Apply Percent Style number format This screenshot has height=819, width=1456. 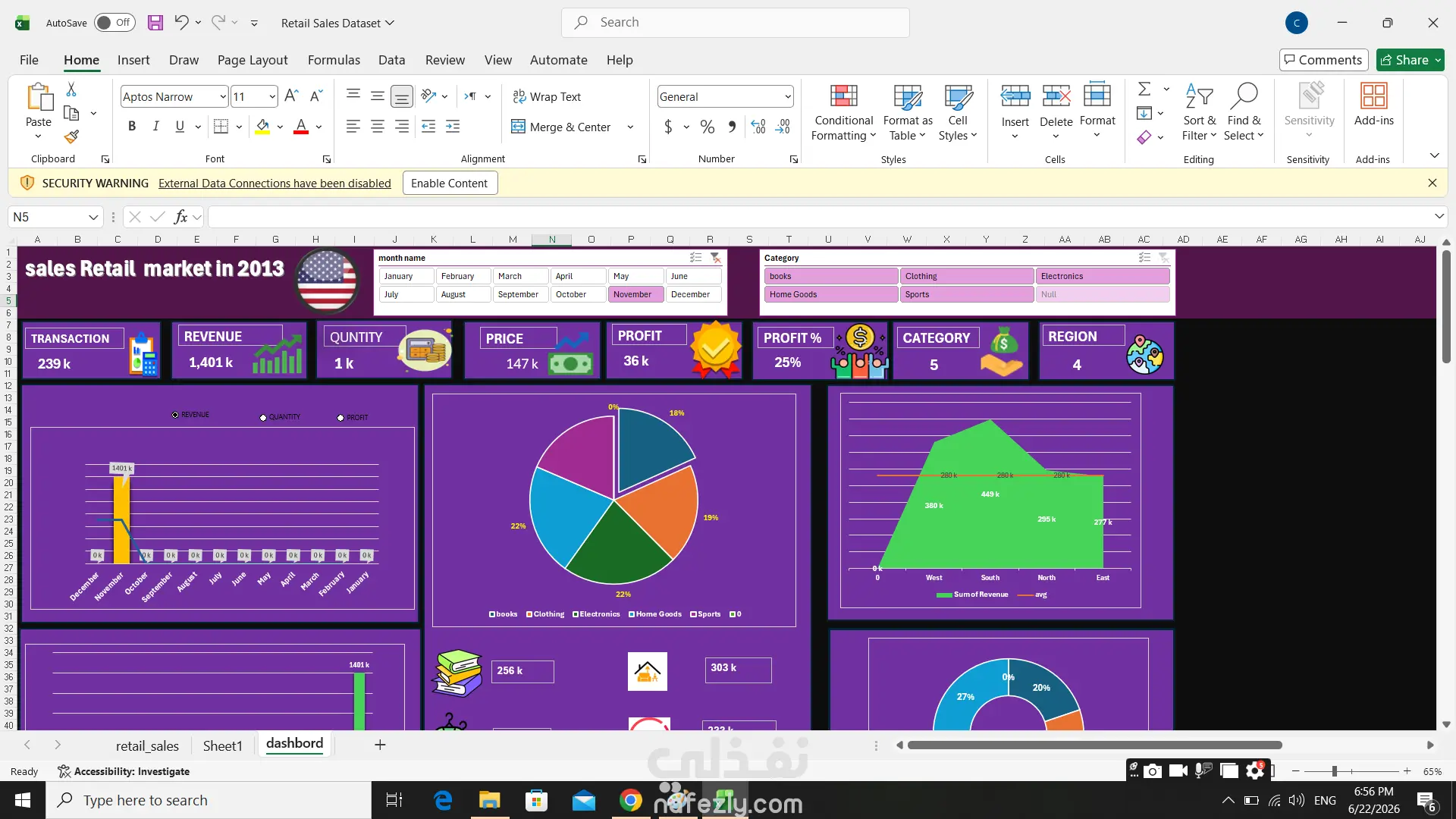tap(708, 127)
